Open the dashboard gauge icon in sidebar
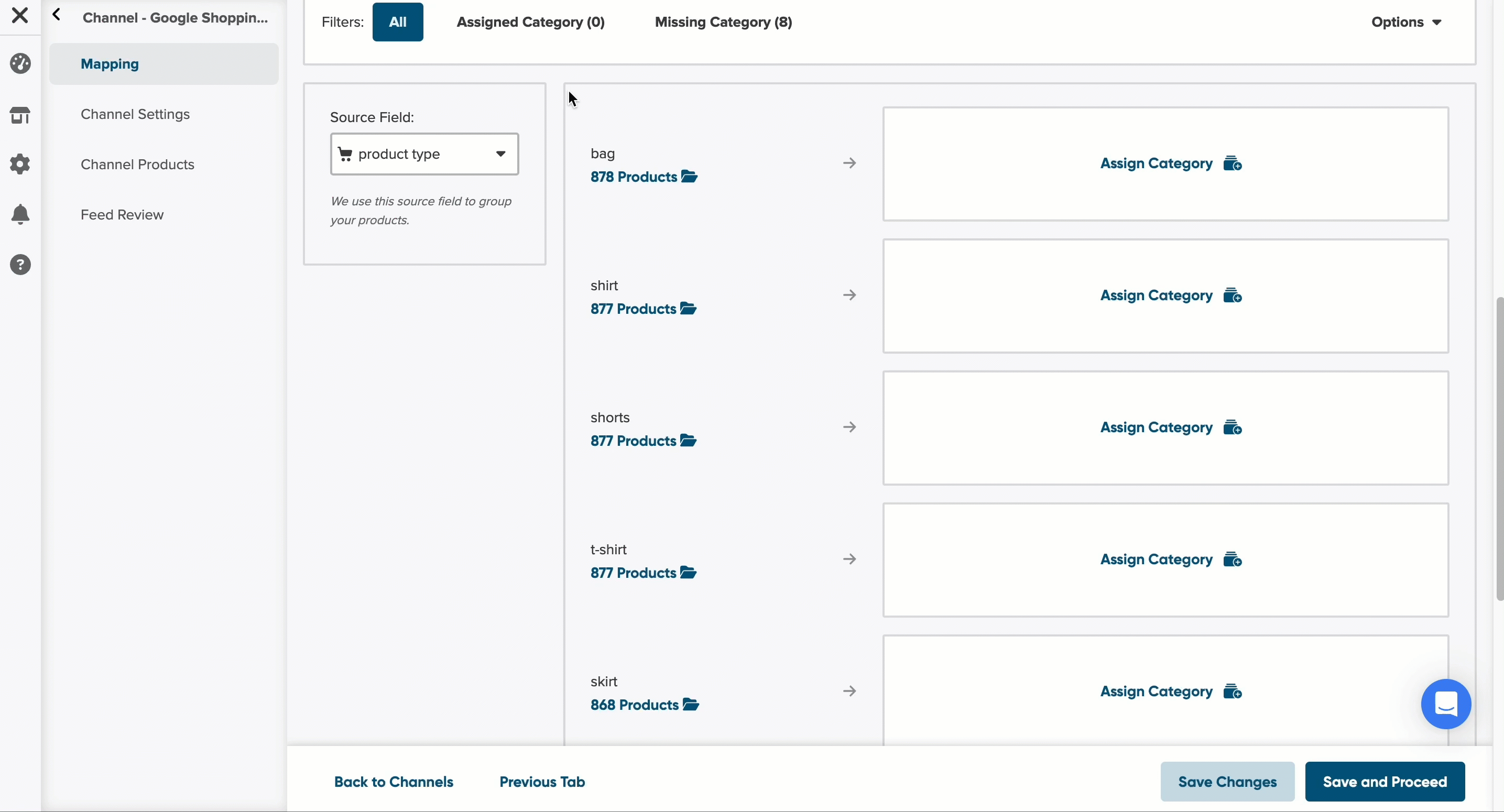 tap(20, 63)
